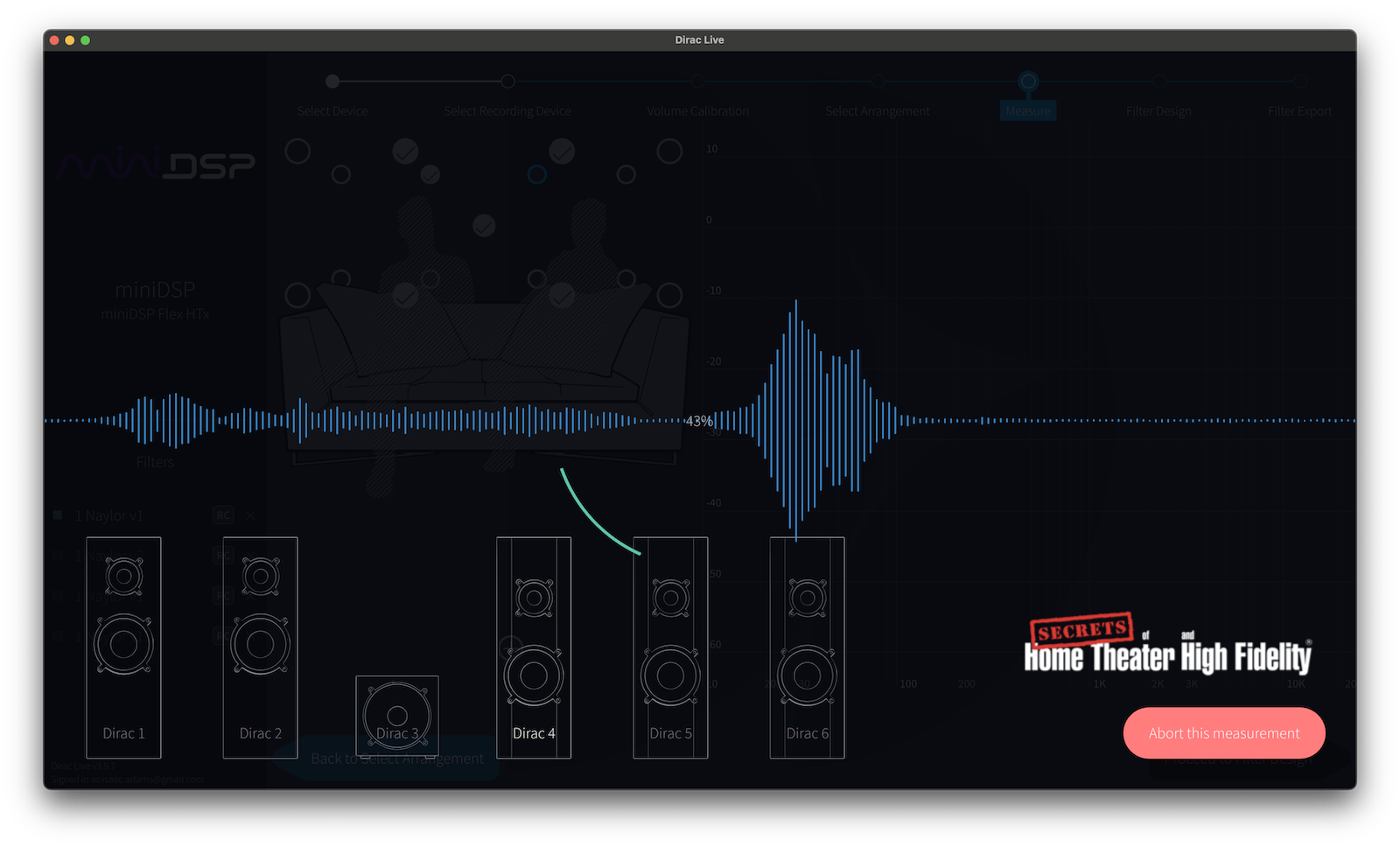Select the Dirac 3 subwoofer icon
Image resolution: width=1400 pixels, height=847 pixels.
coord(397,717)
